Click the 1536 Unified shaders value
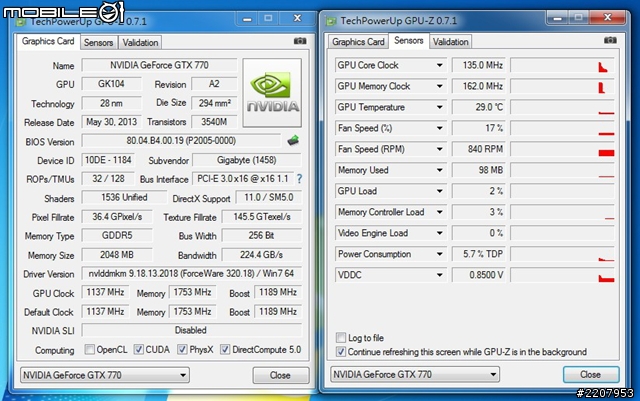This screenshot has width=640, height=401. tap(124, 198)
